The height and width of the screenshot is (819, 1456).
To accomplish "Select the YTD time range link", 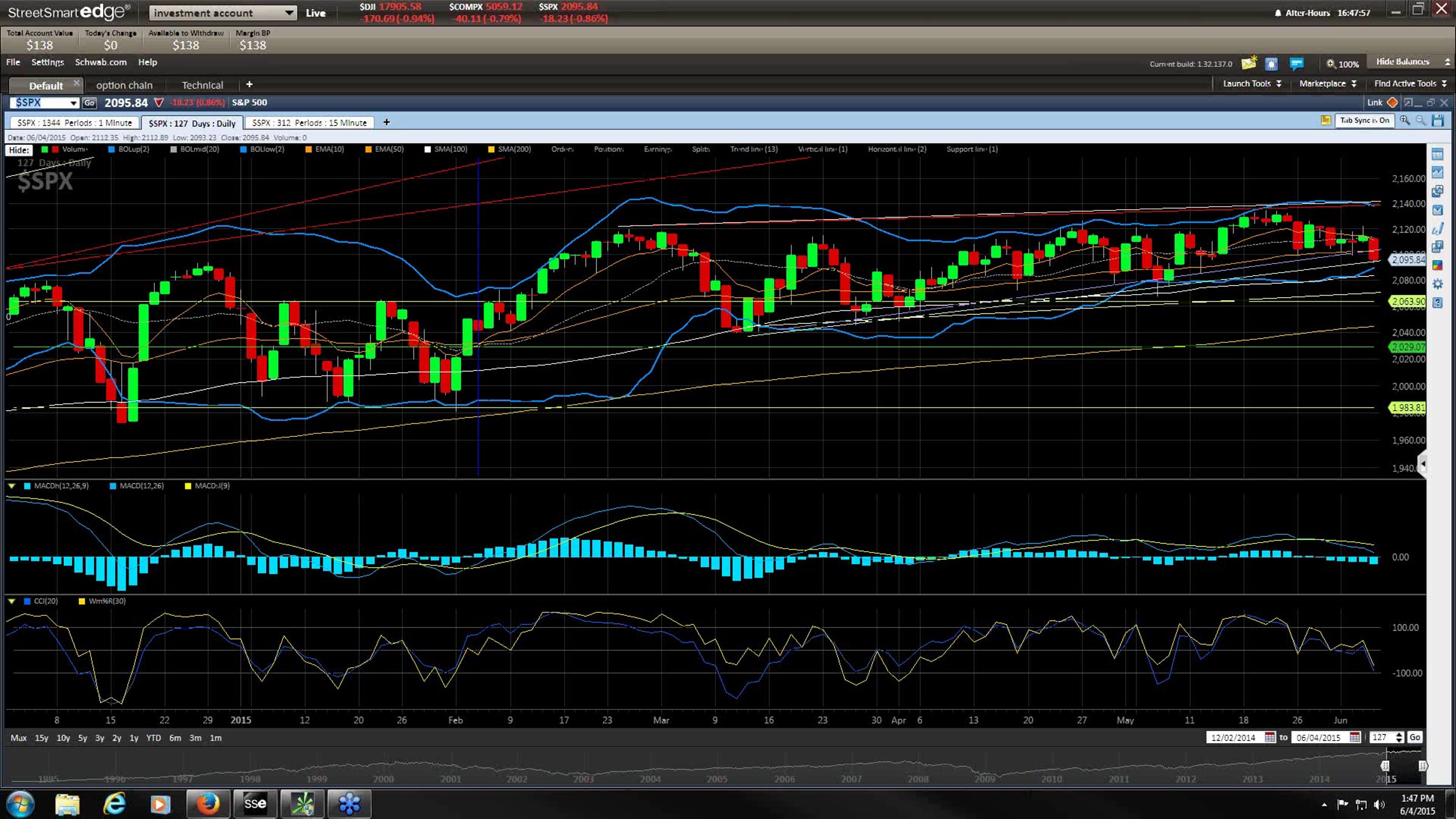I will point(153,738).
